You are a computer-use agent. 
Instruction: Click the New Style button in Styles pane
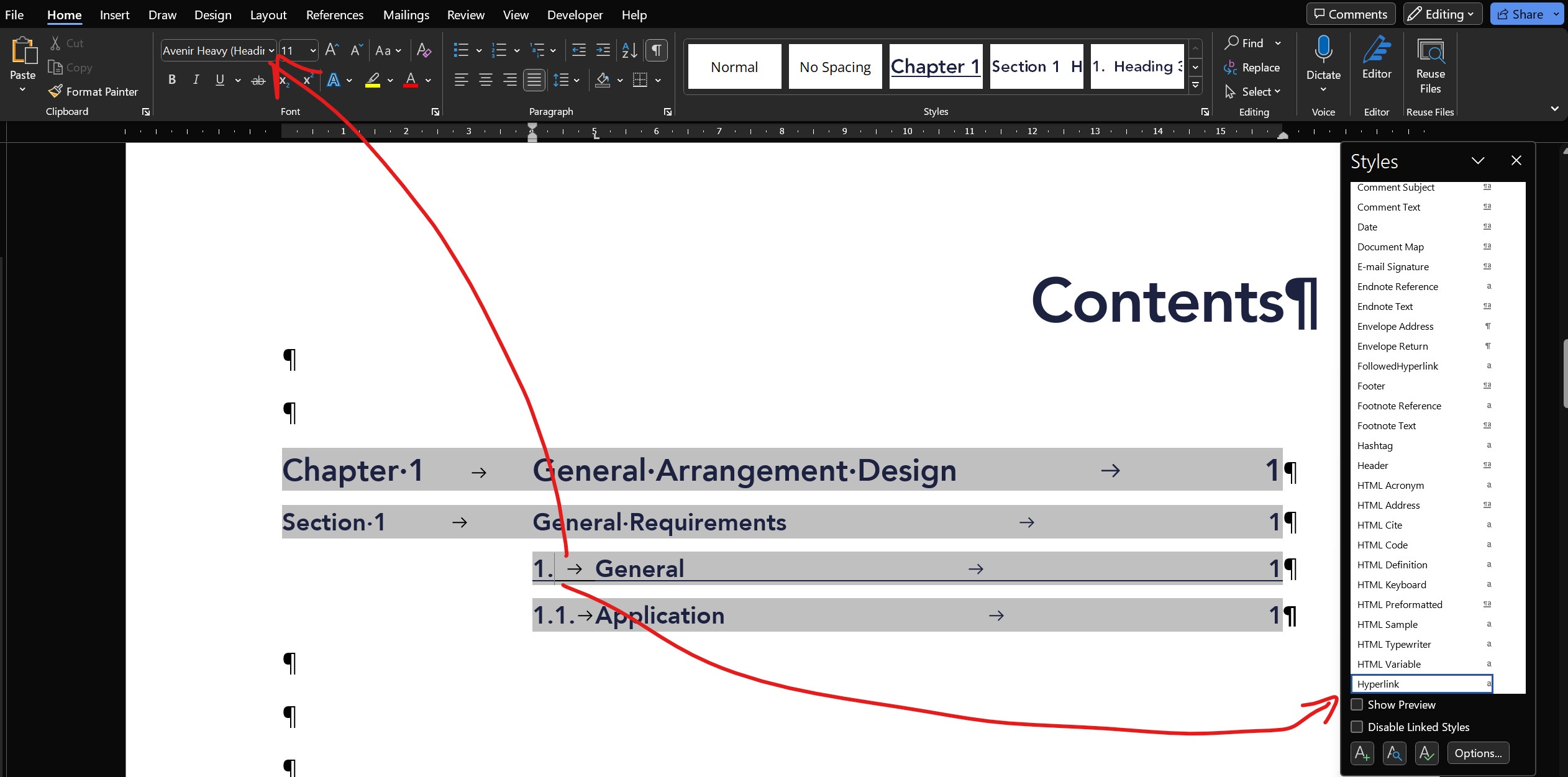[x=1362, y=753]
